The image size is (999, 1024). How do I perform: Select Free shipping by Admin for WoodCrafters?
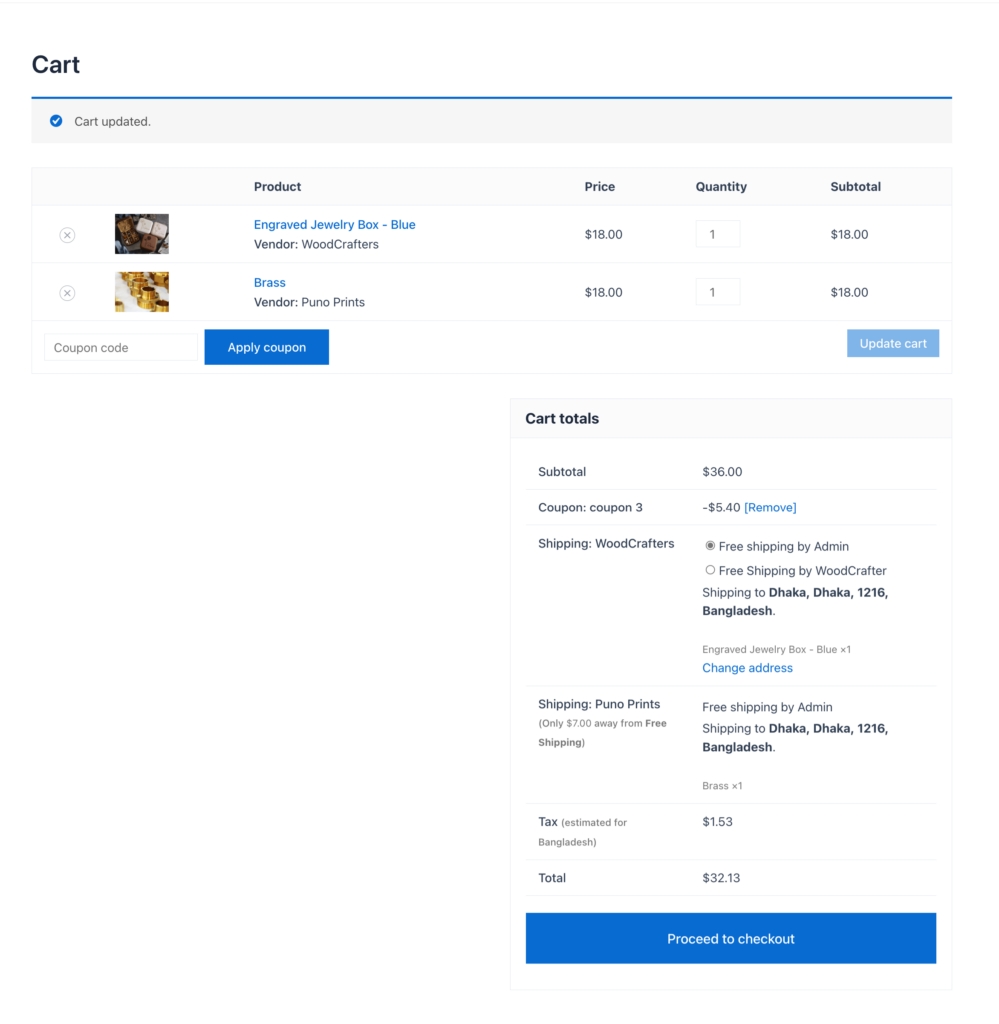[710, 546]
